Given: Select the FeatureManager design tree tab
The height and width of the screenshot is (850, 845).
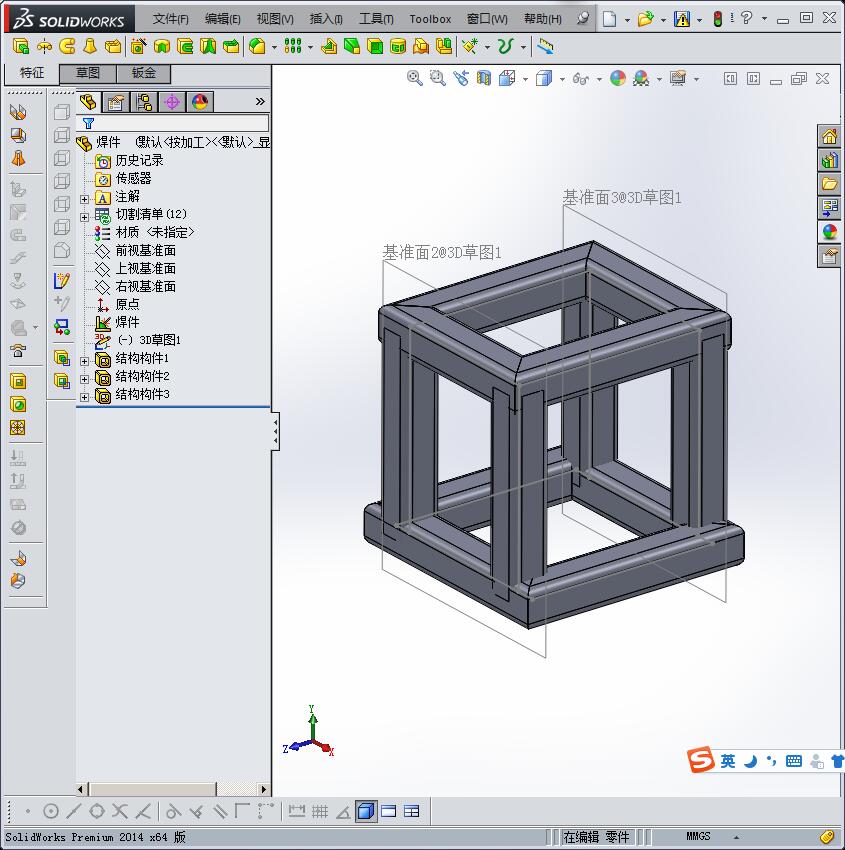Looking at the screenshot, I should click(x=88, y=101).
